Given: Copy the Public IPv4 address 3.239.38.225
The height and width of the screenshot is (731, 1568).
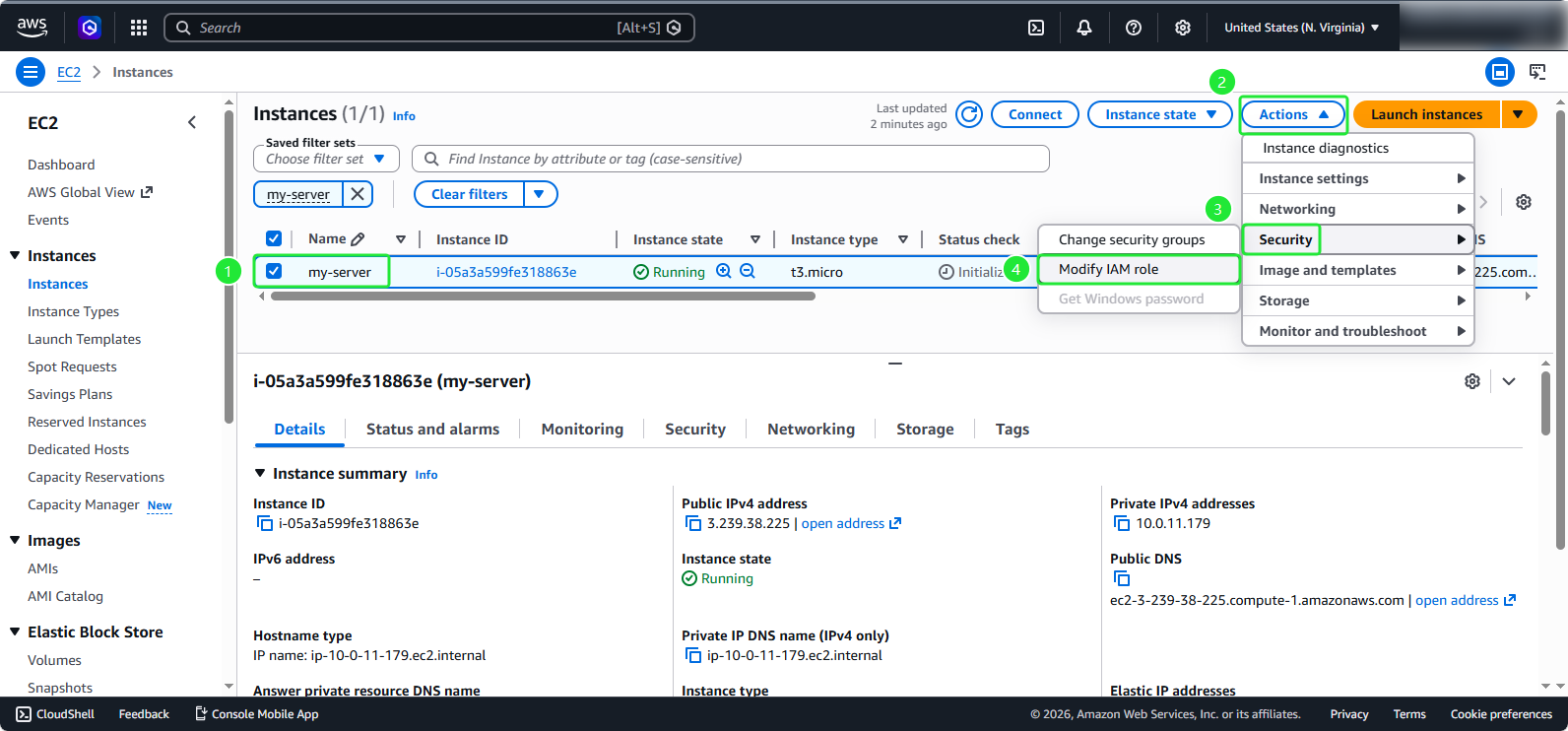Looking at the screenshot, I should 693,523.
